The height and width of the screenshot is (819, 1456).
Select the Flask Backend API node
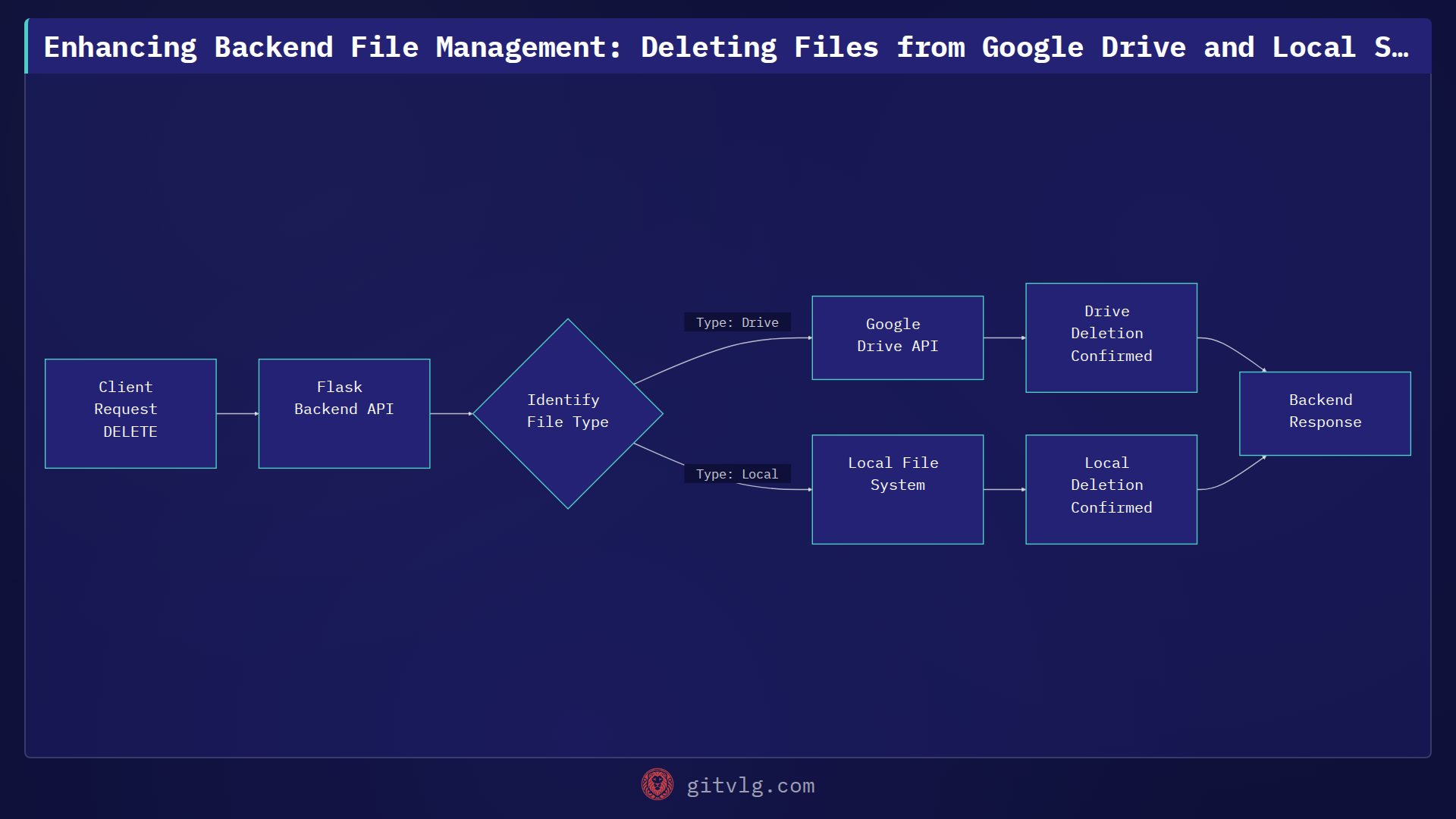point(344,413)
